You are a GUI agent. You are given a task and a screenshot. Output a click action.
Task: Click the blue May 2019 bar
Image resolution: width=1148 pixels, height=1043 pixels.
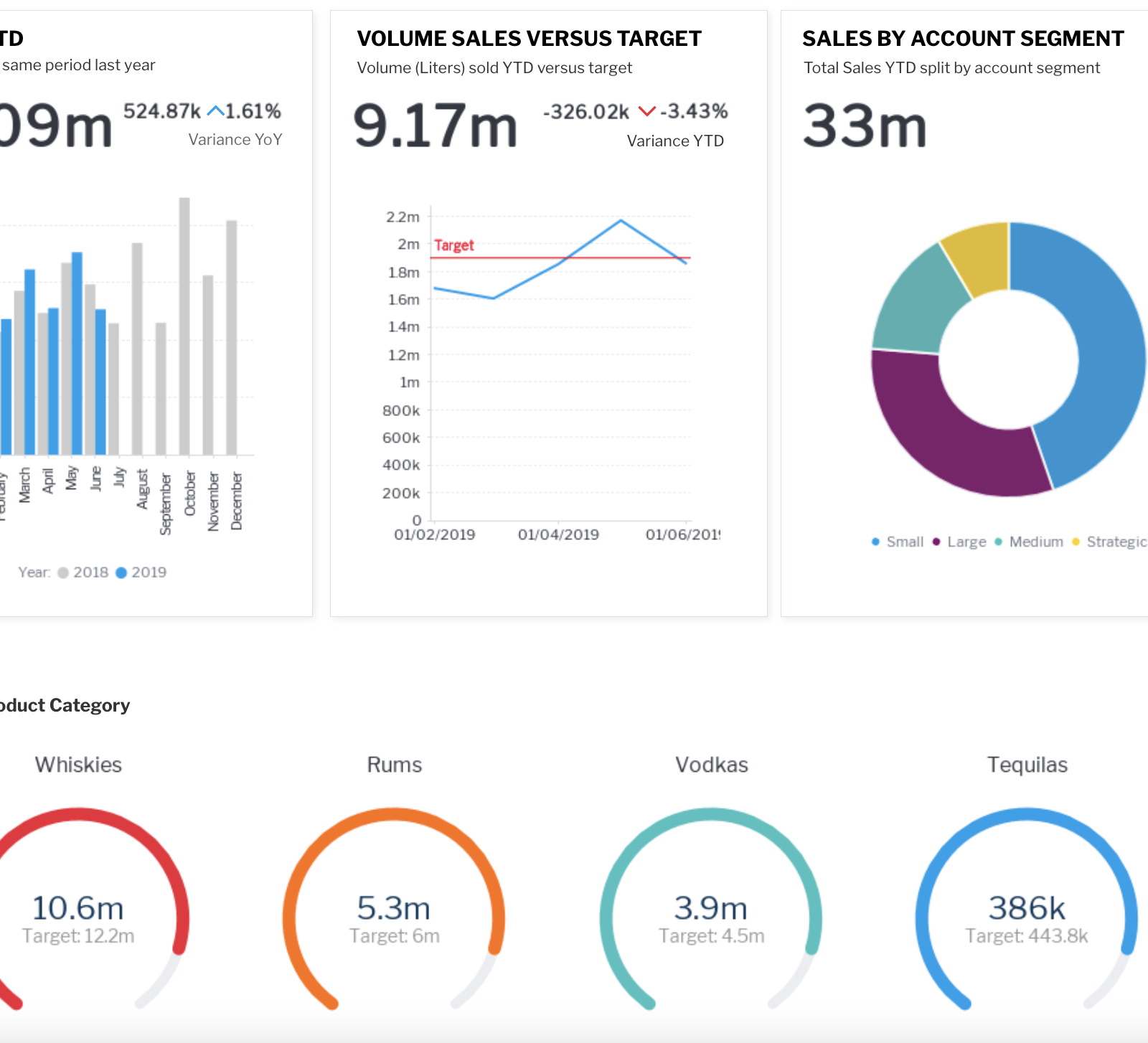[77, 351]
